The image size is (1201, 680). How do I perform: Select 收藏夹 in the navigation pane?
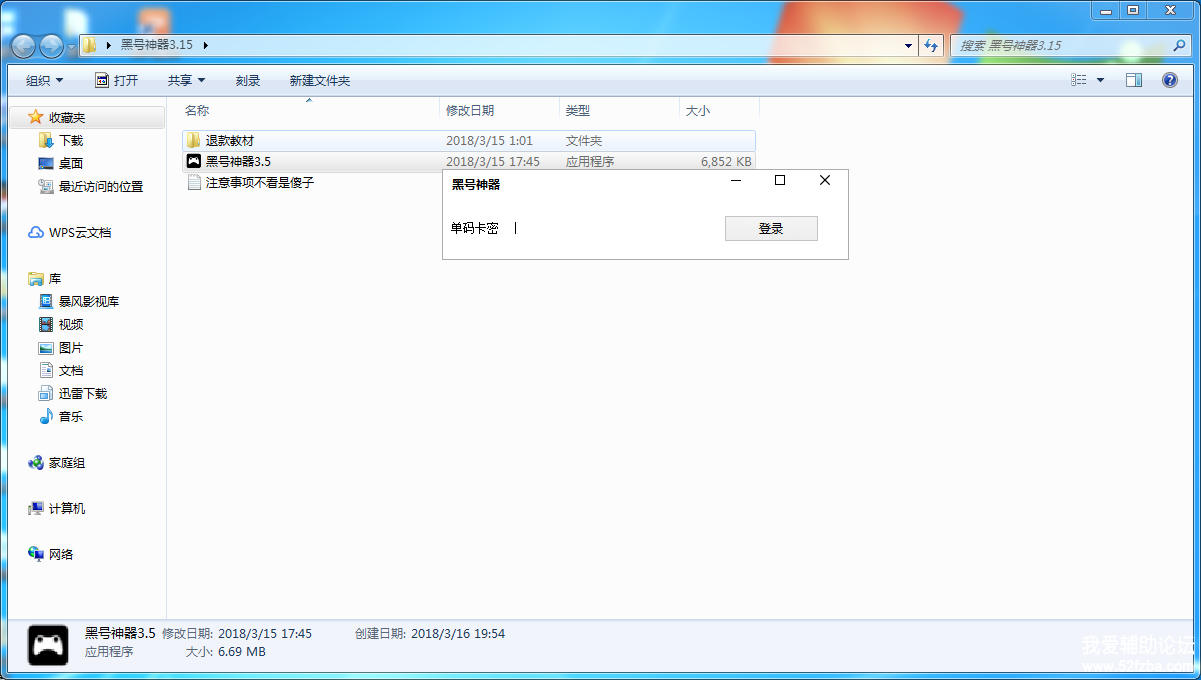click(67, 118)
